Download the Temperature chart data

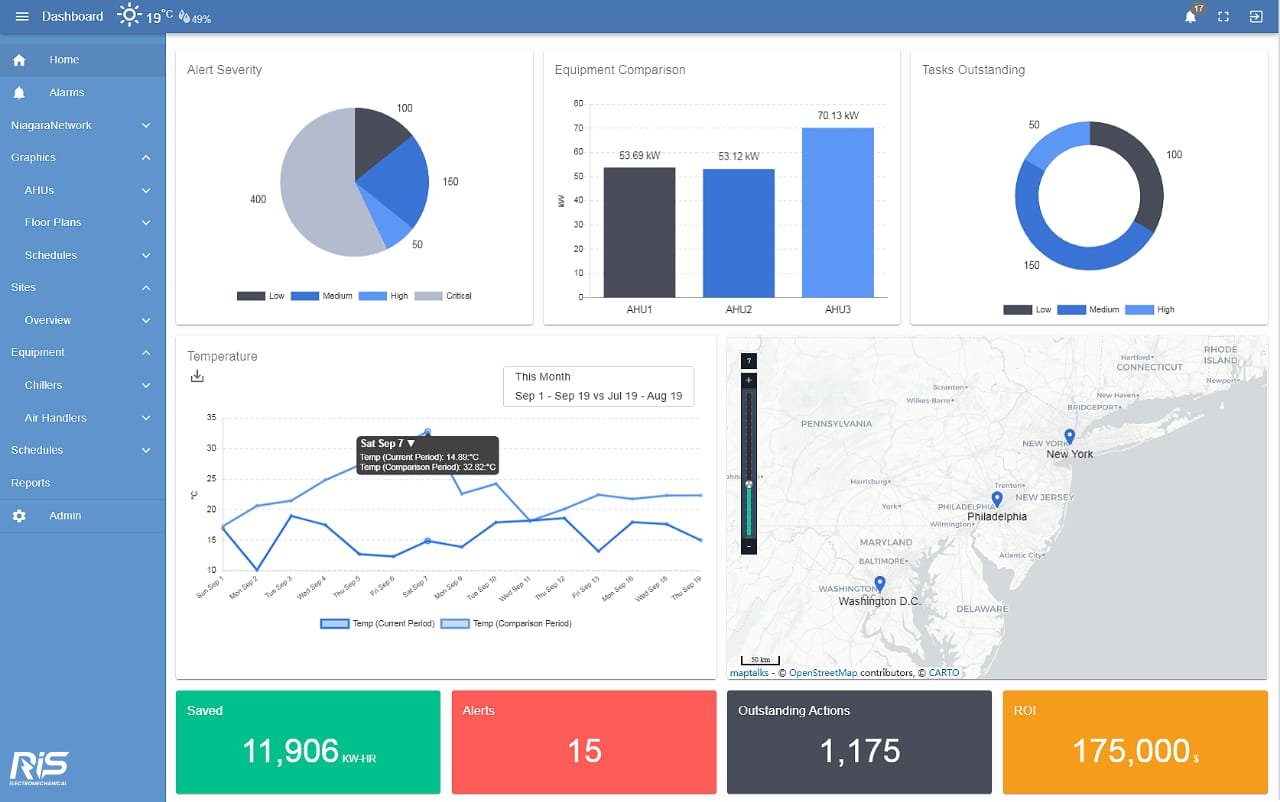click(x=197, y=376)
